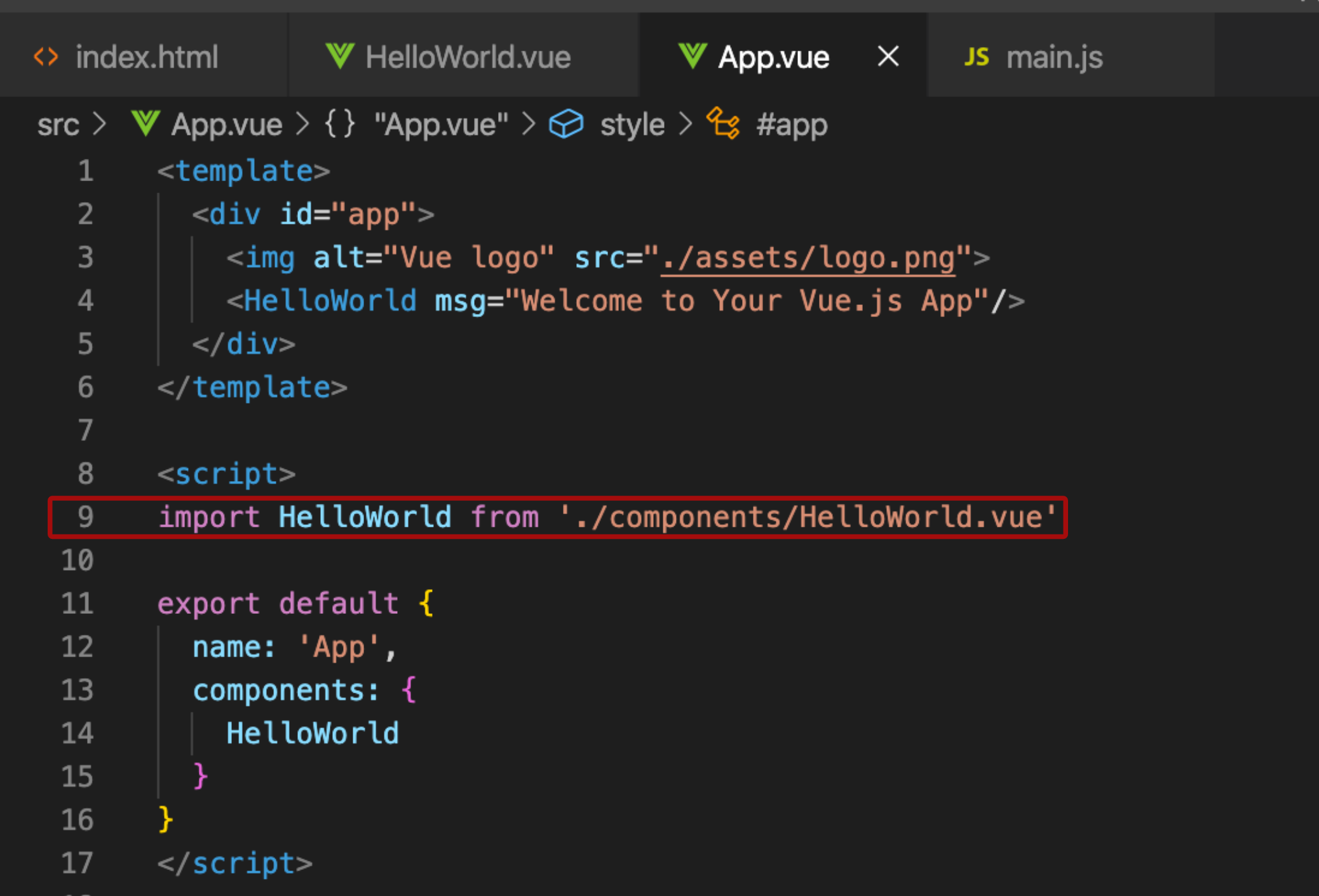Click the Vue icon on App.vue tab

(692, 57)
